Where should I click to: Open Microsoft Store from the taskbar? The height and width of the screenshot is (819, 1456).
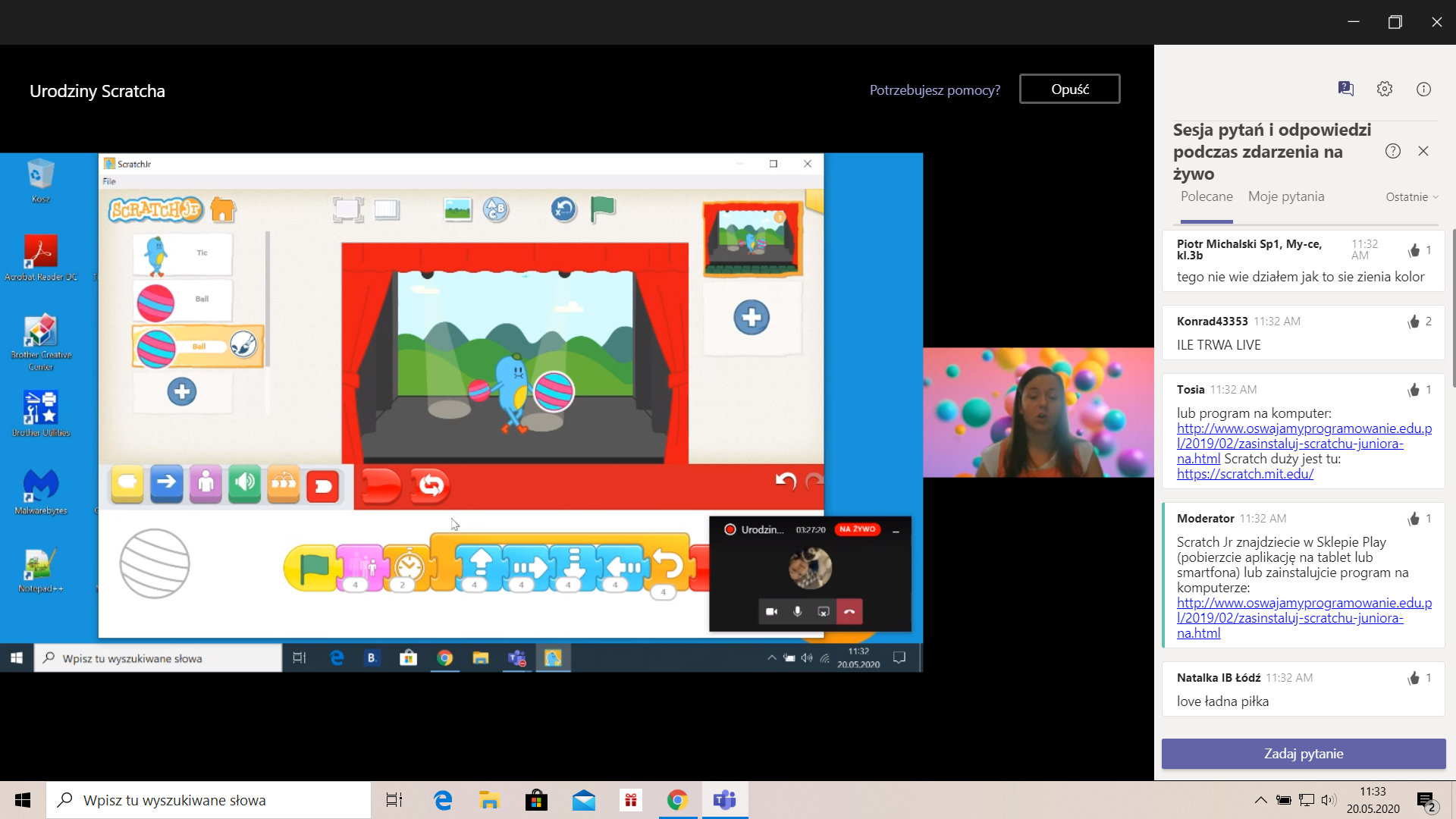point(536,800)
